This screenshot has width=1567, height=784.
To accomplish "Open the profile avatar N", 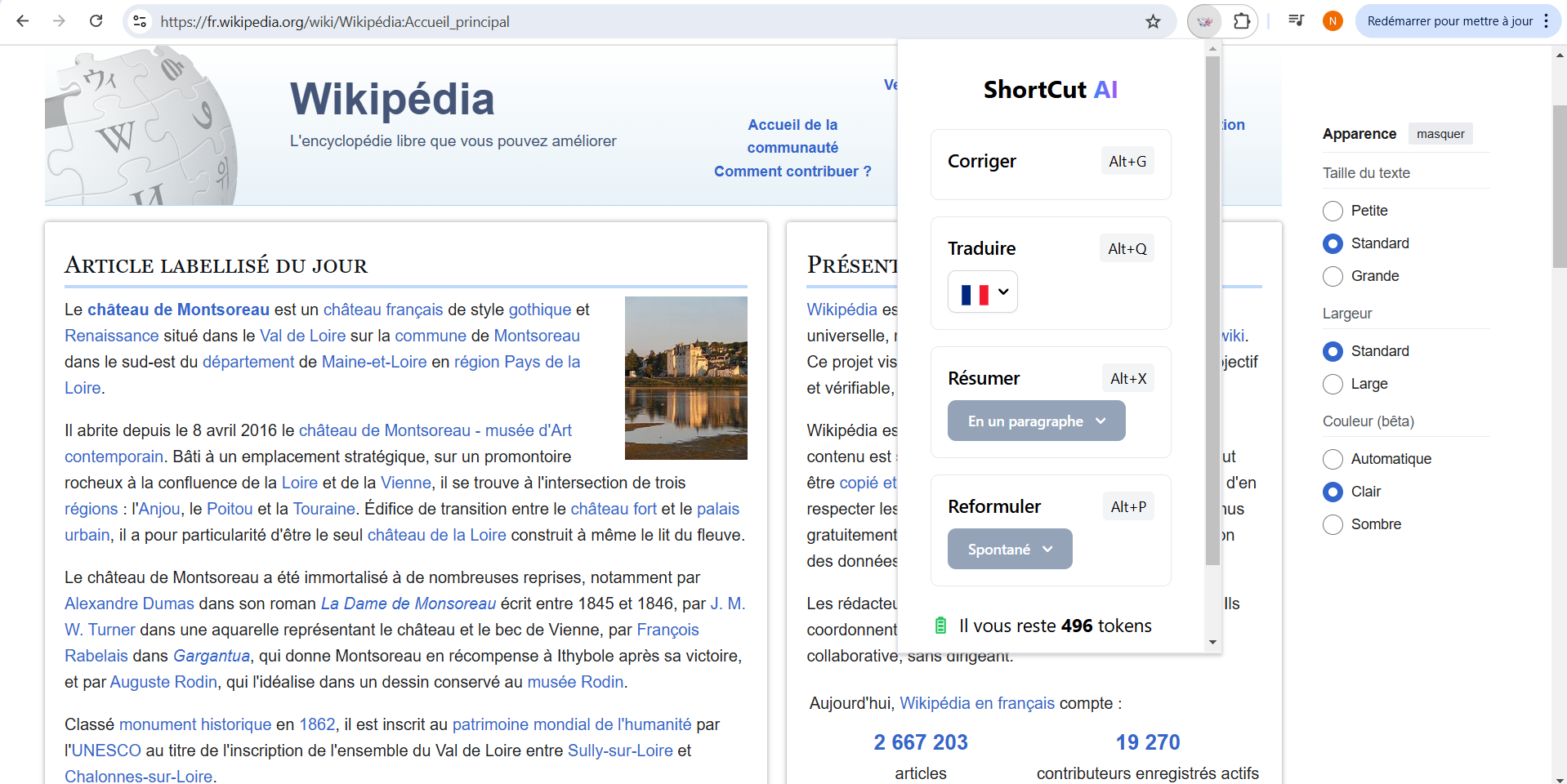I will tap(1333, 21).
